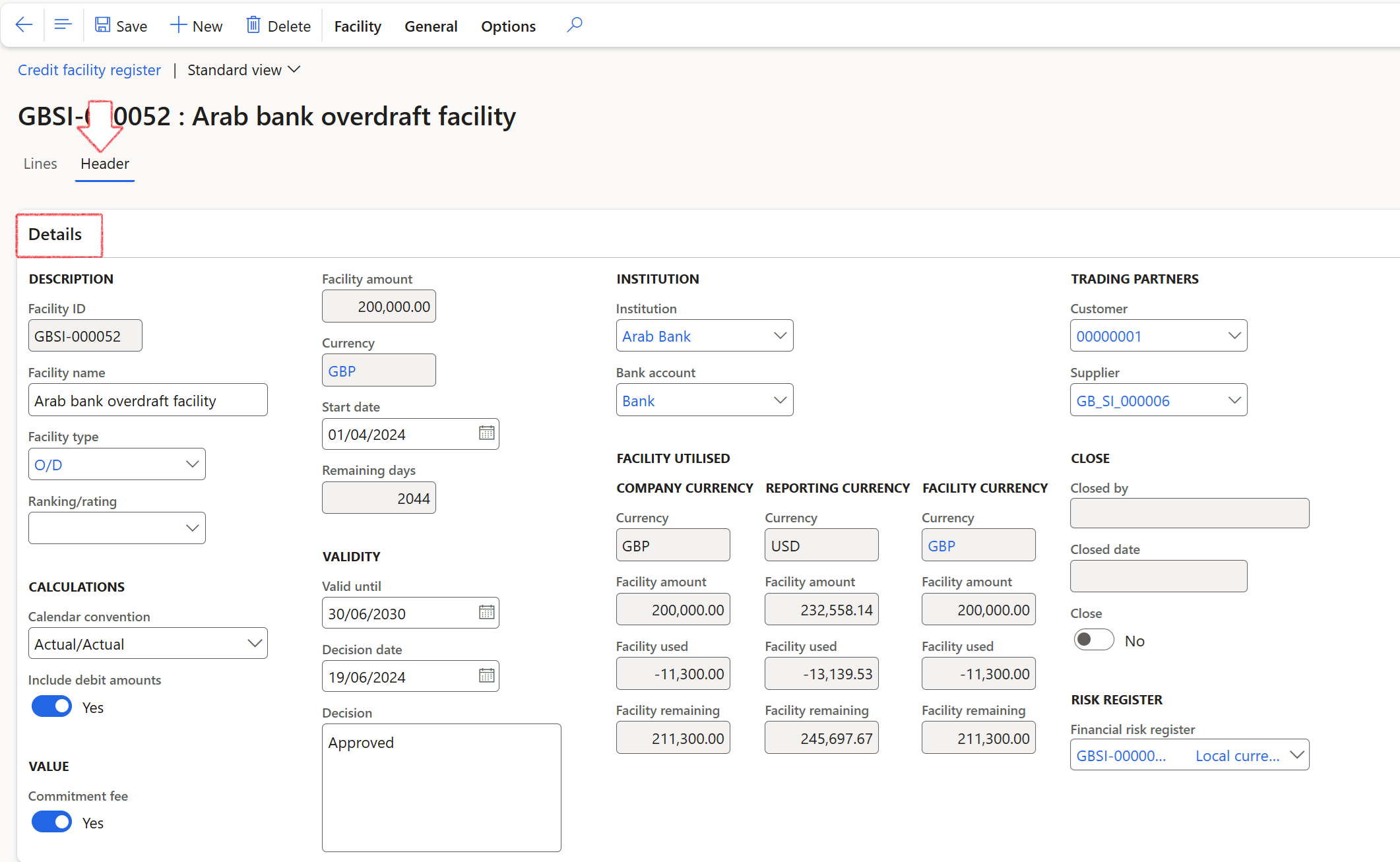Click customer 00000001 link

tap(1109, 336)
